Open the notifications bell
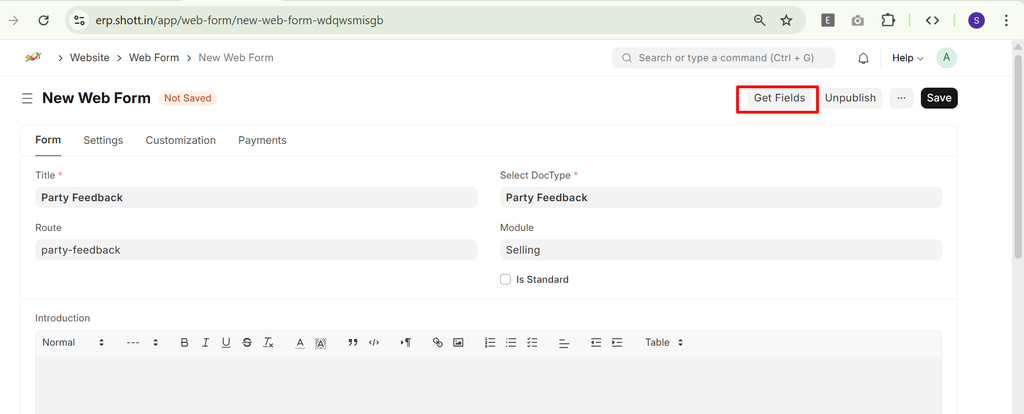The image size is (1024, 414). [863, 58]
